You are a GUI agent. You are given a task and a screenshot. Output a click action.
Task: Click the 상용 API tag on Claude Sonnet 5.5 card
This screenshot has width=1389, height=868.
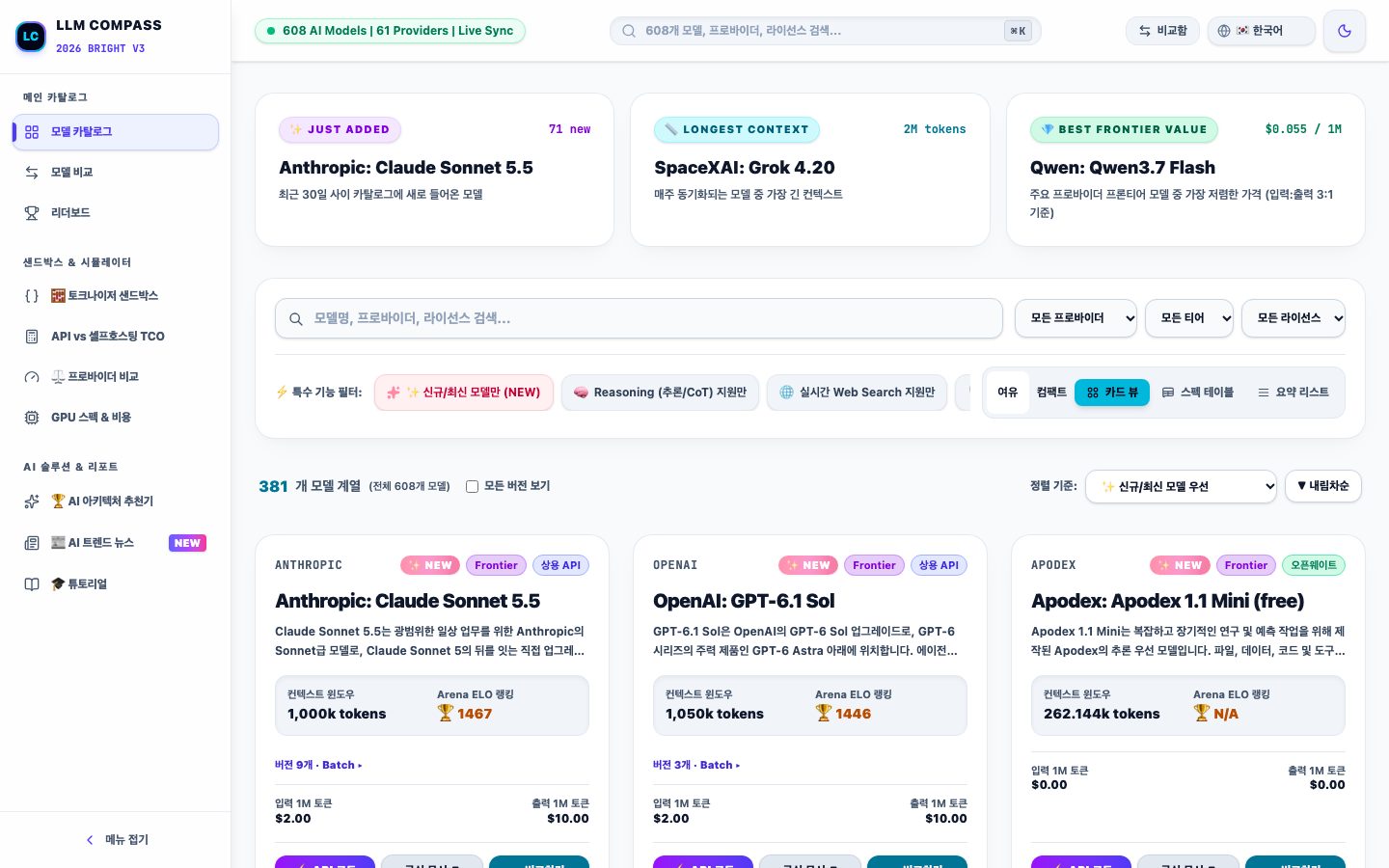pyautogui.click(x=560, y=565)
